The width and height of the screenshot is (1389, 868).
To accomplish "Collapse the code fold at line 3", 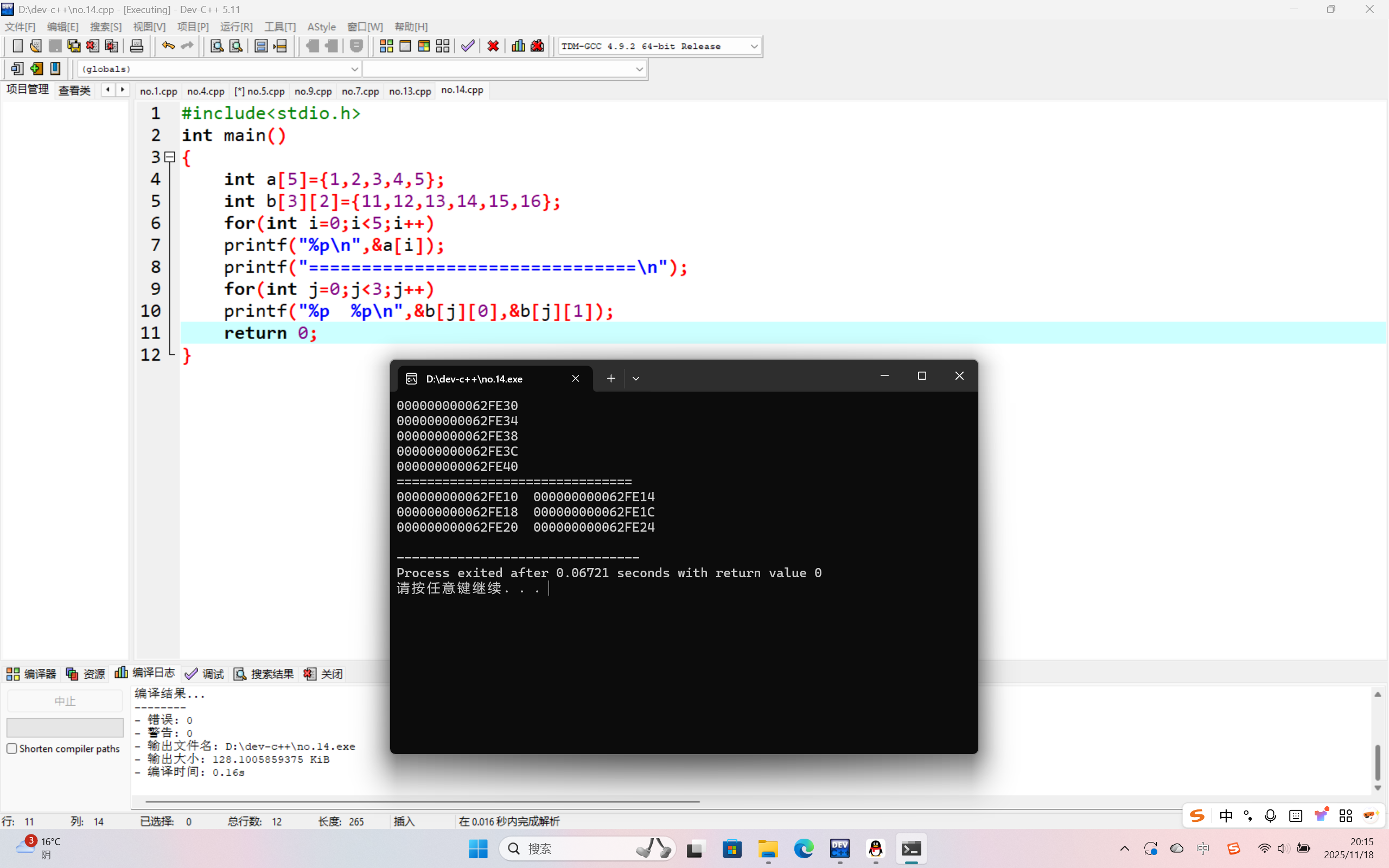I will 170,157.
